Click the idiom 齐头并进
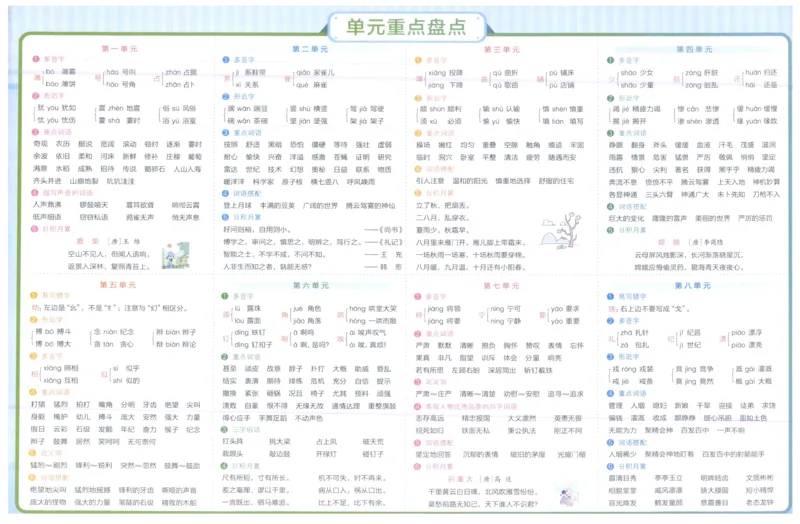 point(47,181)
